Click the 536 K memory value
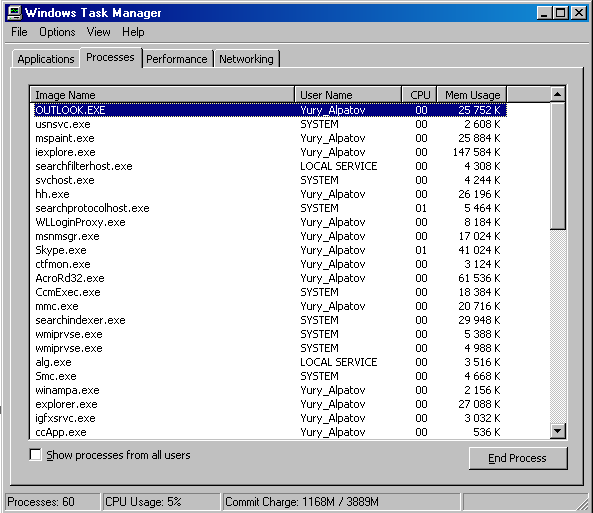Screen dimensions: 593x513 point(487,432)
